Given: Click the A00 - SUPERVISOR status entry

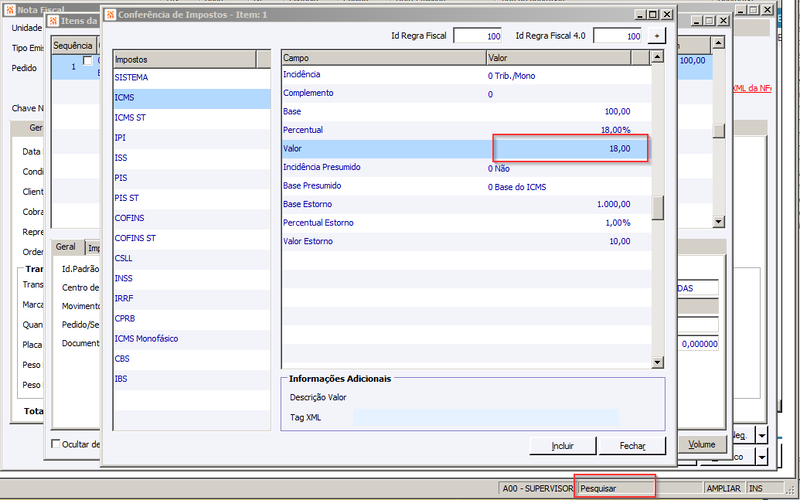Looking at the screenshot, I should (537, 488).
